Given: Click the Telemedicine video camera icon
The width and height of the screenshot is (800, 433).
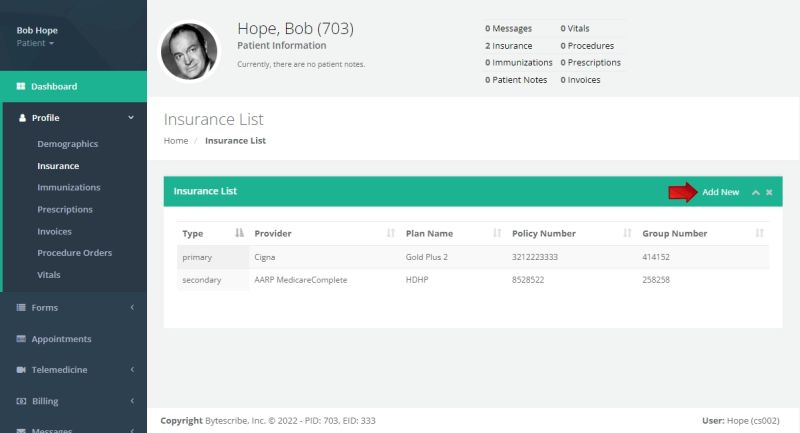Looking at the screenshot, I should pos(21,370).
